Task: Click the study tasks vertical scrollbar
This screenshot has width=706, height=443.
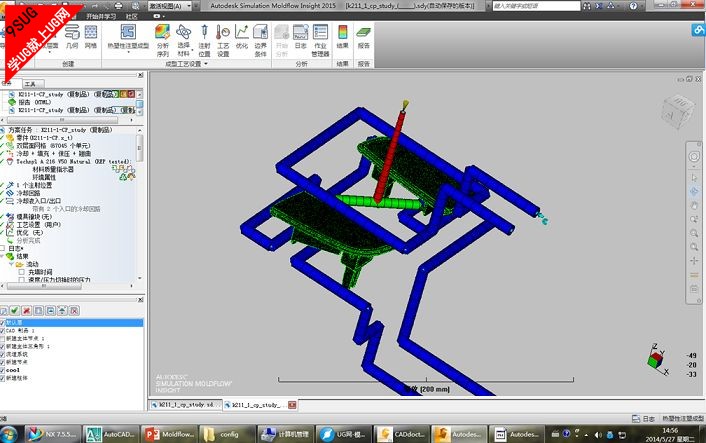Action: click(x=140, y=149)
